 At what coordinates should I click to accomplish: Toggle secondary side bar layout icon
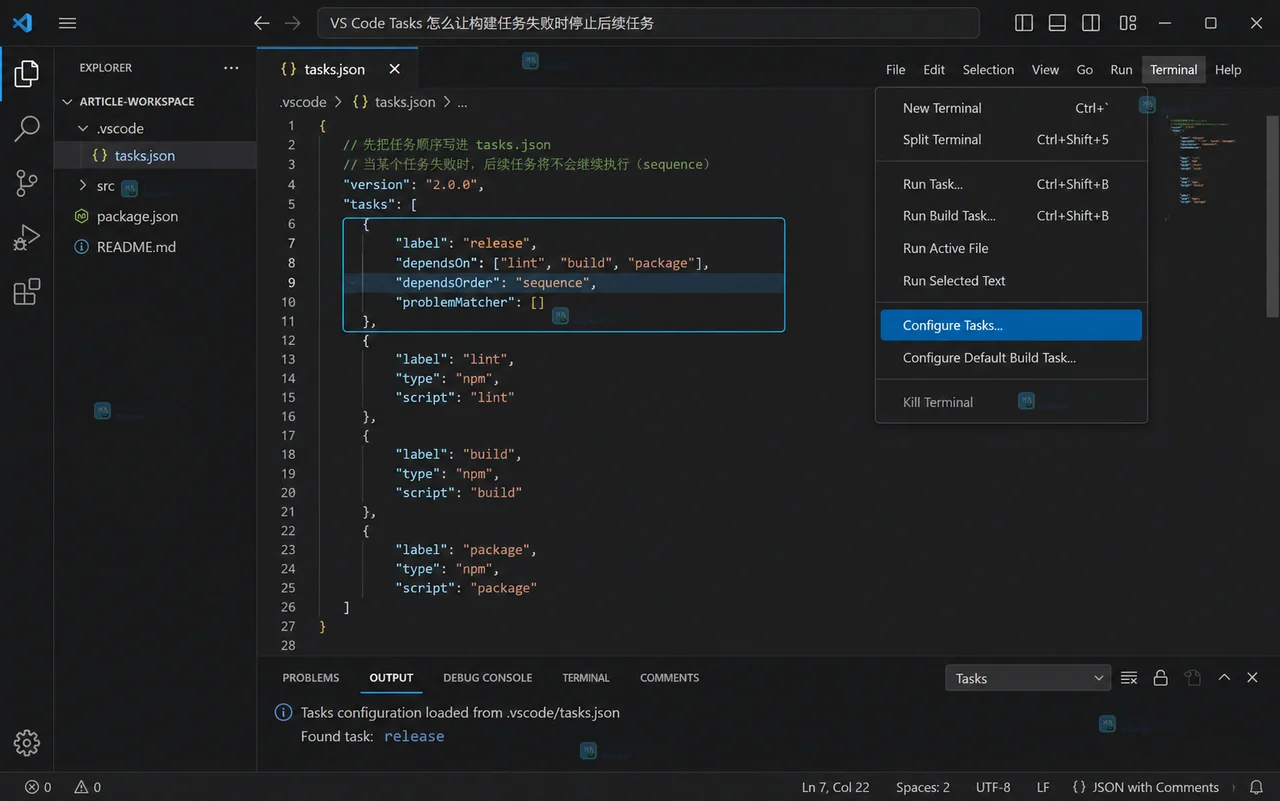pos(1091,23)
